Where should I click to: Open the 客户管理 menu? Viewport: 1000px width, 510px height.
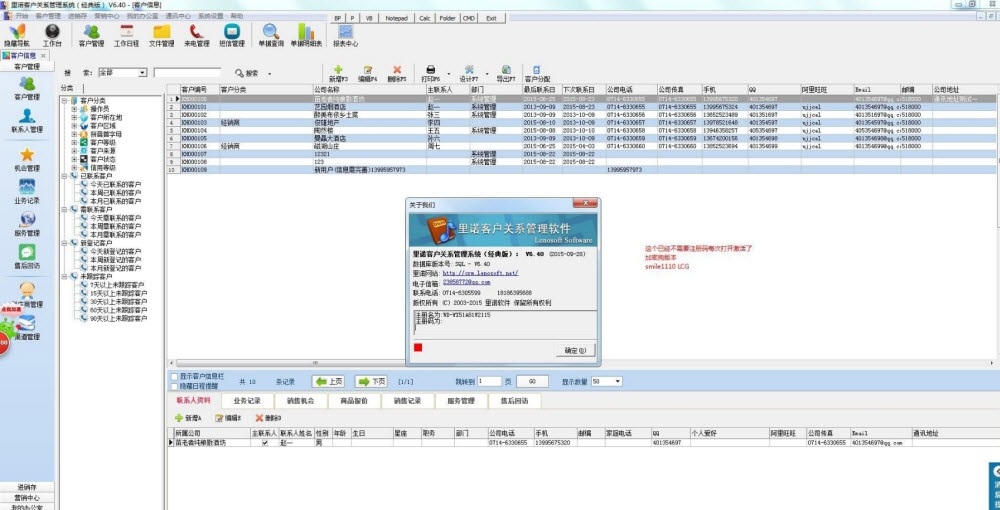48,15
